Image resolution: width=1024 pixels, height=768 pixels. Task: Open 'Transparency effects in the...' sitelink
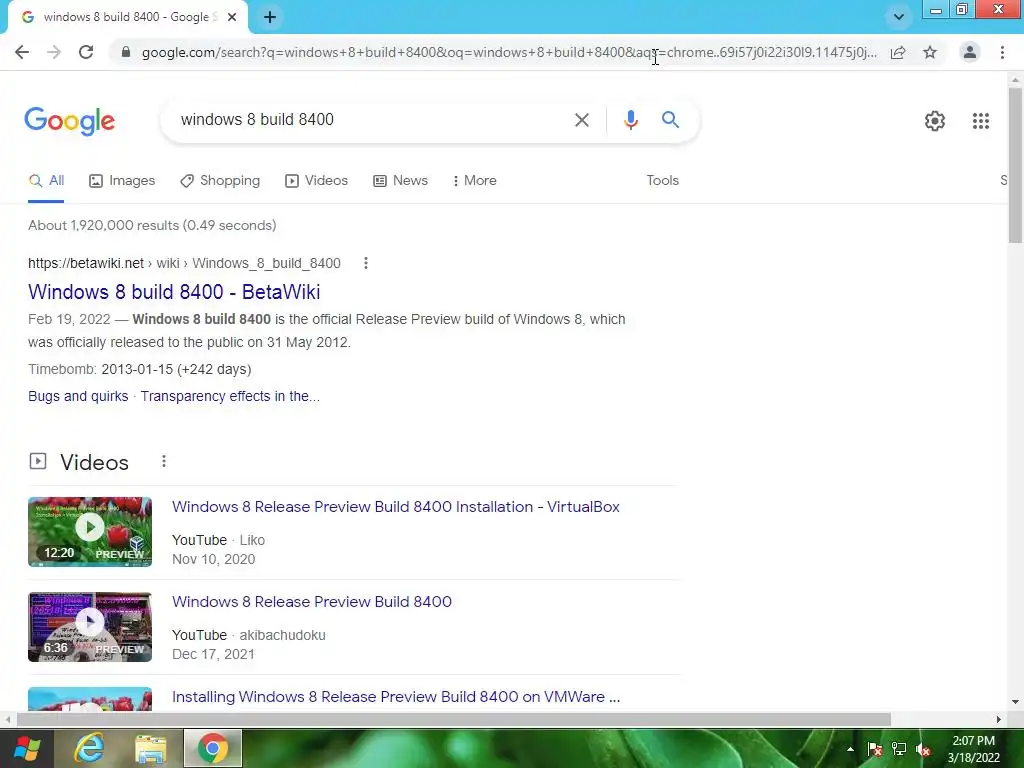(x=231, y=396)
